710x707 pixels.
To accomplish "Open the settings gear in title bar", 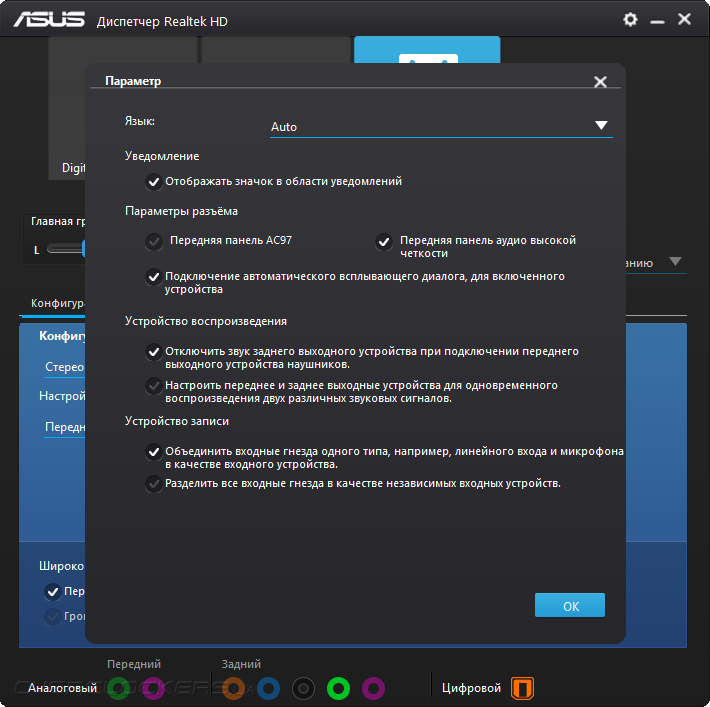I will pyautogui.click(x=630, y=19).
